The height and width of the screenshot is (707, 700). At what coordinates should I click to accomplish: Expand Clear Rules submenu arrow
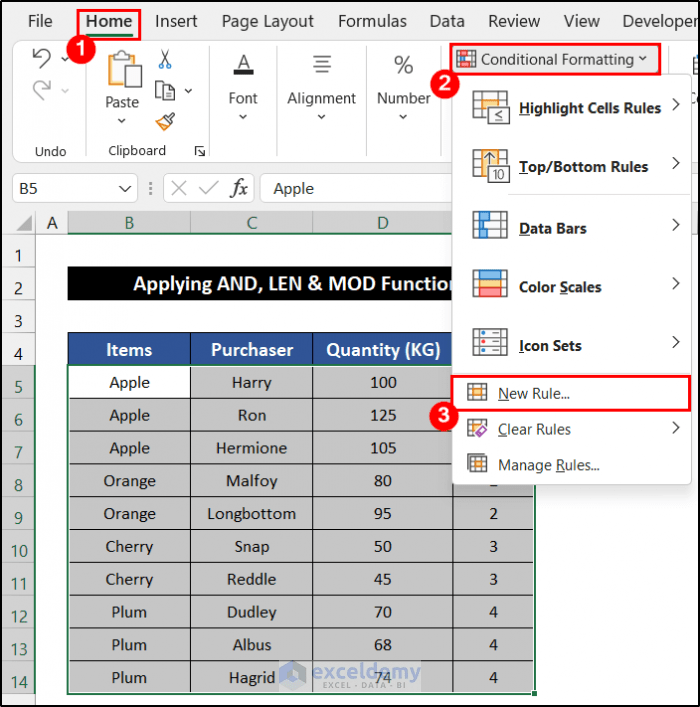[x=676, y=427]
